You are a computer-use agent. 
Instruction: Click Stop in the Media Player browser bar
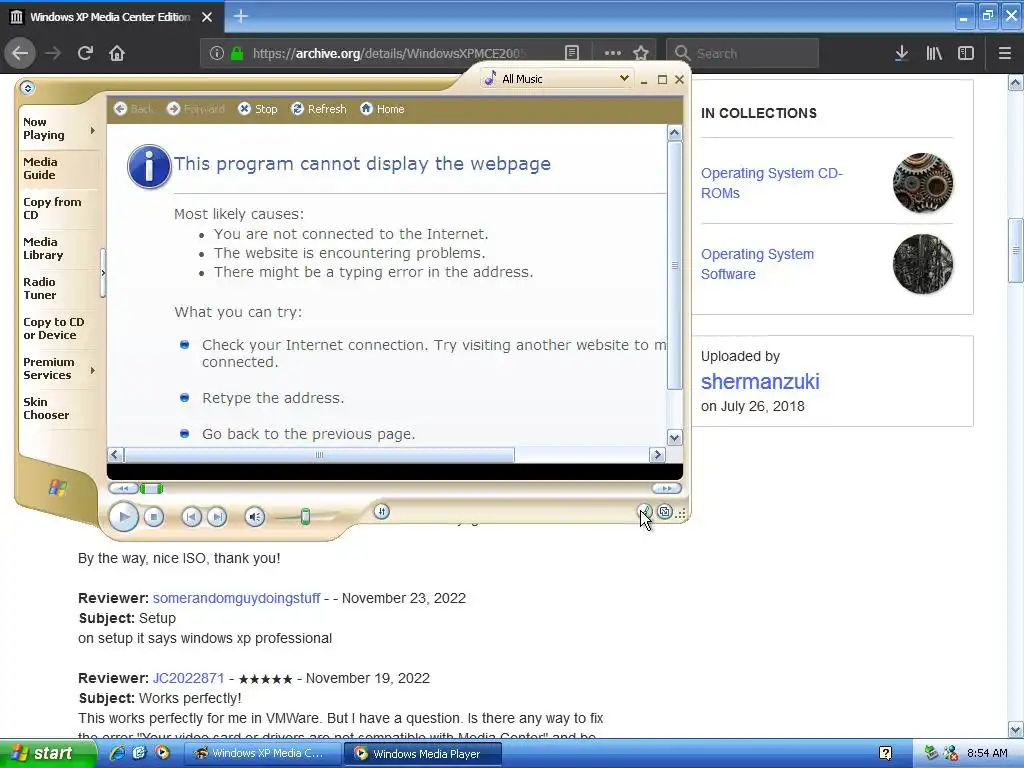click(x=257, y=109)
